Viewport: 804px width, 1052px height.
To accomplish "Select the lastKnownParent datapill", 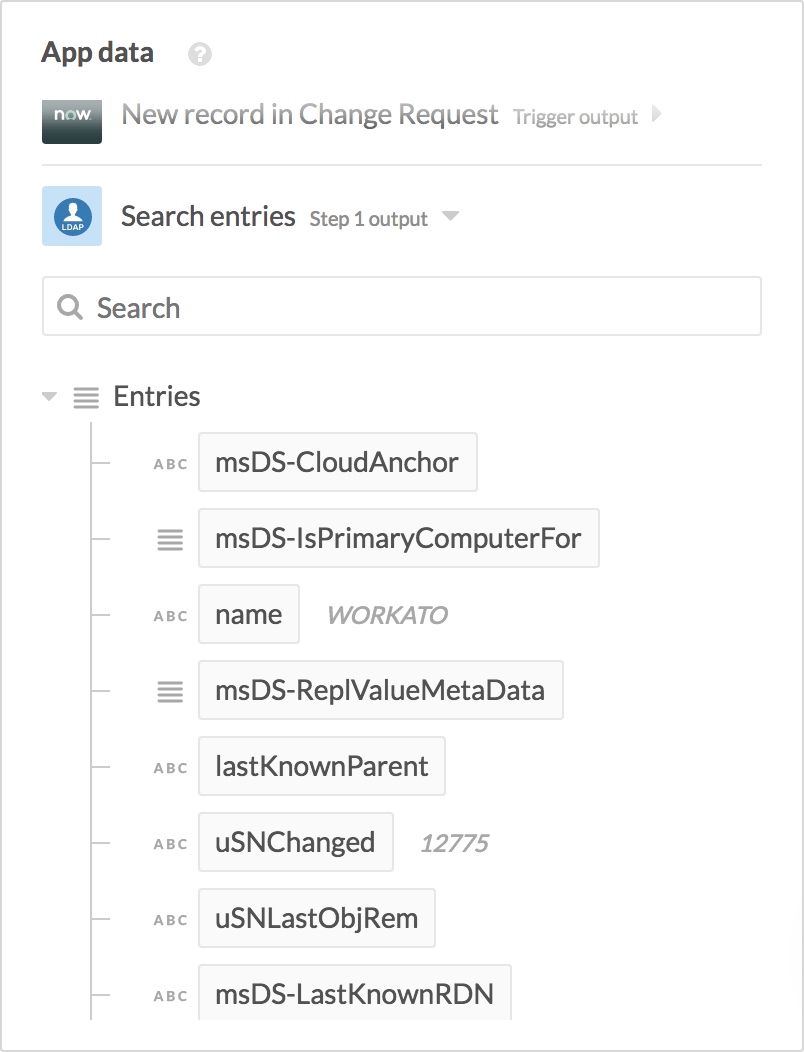I will click(x=321, y=766).
